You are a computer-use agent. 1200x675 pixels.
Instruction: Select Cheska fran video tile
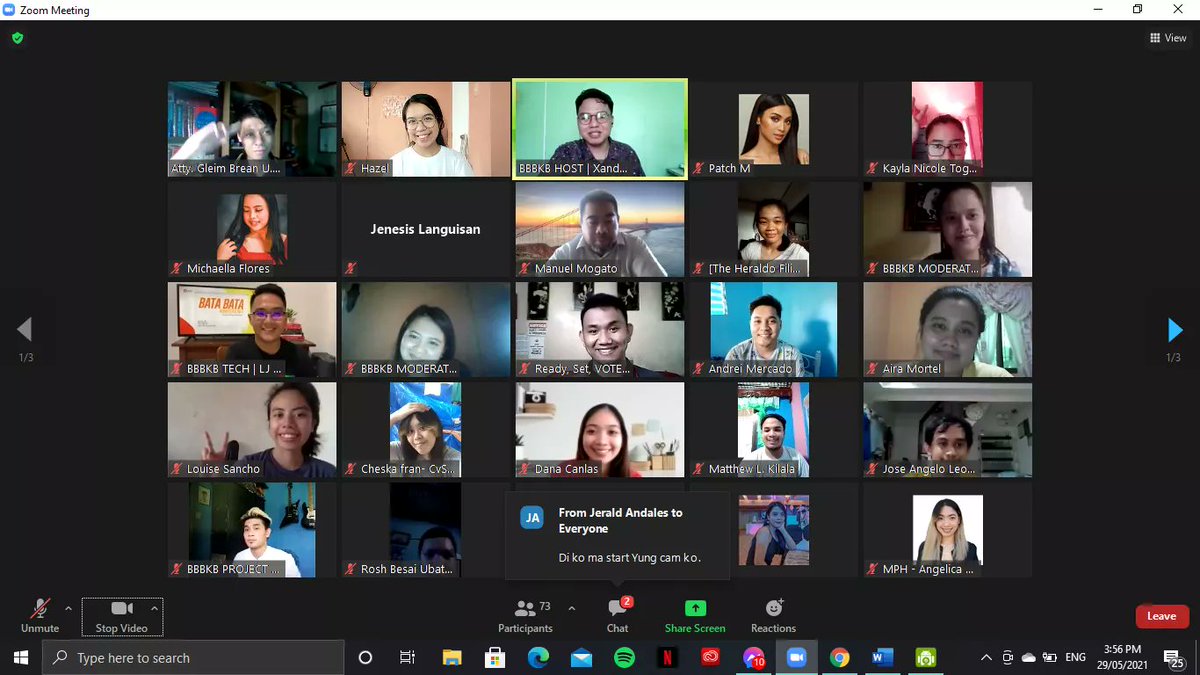point(426,429)
